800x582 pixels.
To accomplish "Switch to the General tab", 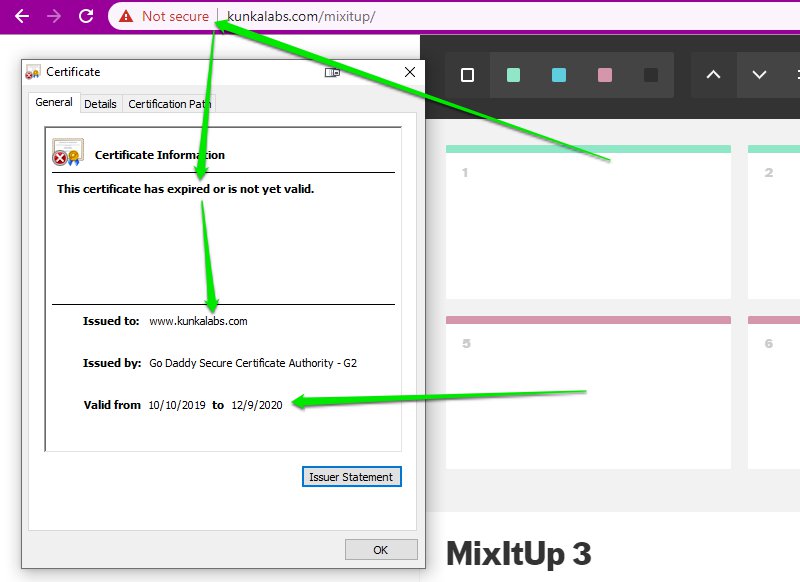I will coord(54,102).
